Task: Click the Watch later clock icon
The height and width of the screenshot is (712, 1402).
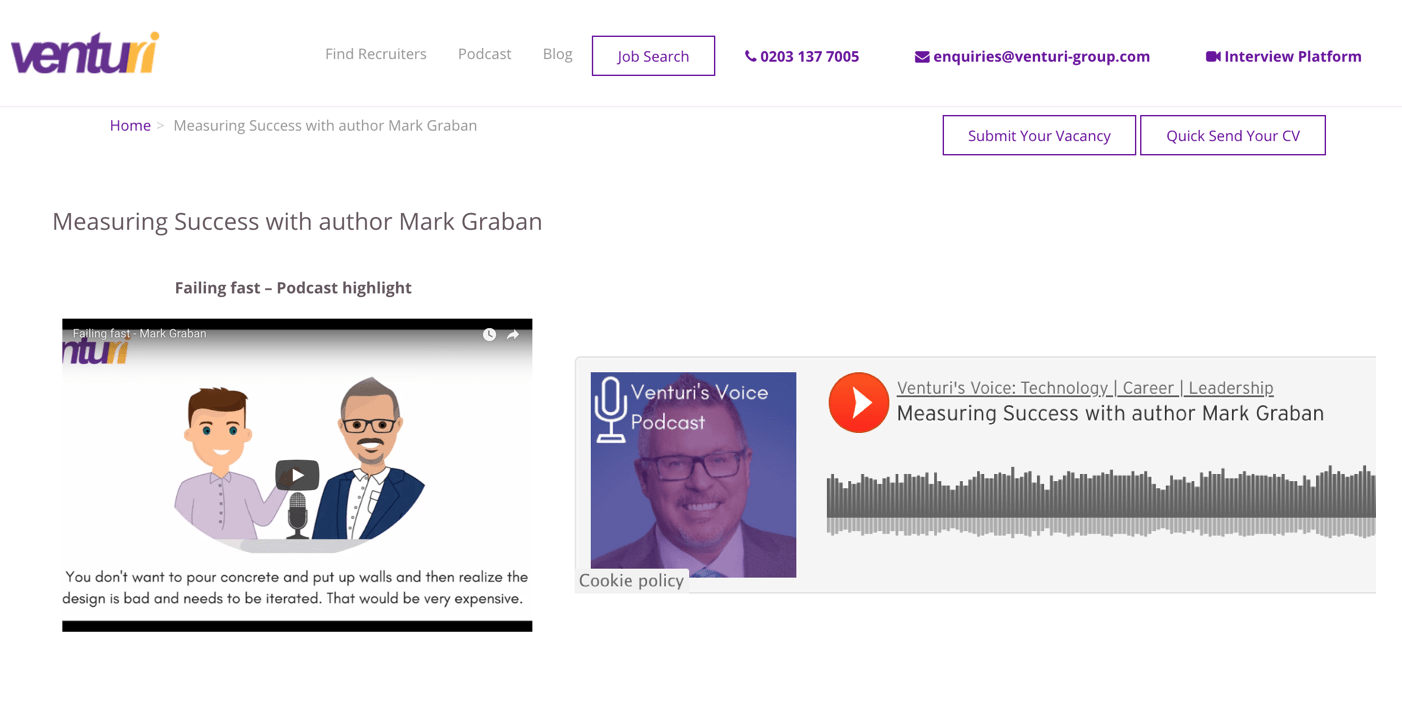Action: pyautogui.click(x=489, y=335)
